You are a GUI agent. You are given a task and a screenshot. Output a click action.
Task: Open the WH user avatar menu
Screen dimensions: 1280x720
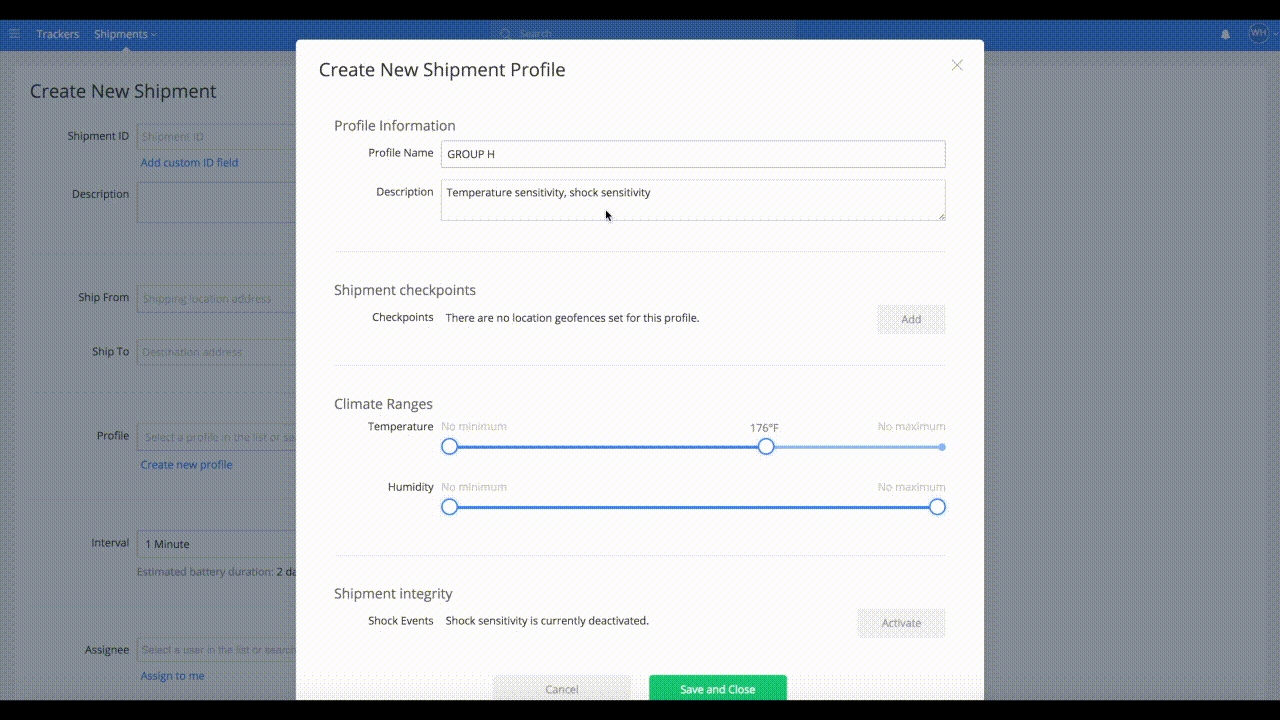[1257, 34]
